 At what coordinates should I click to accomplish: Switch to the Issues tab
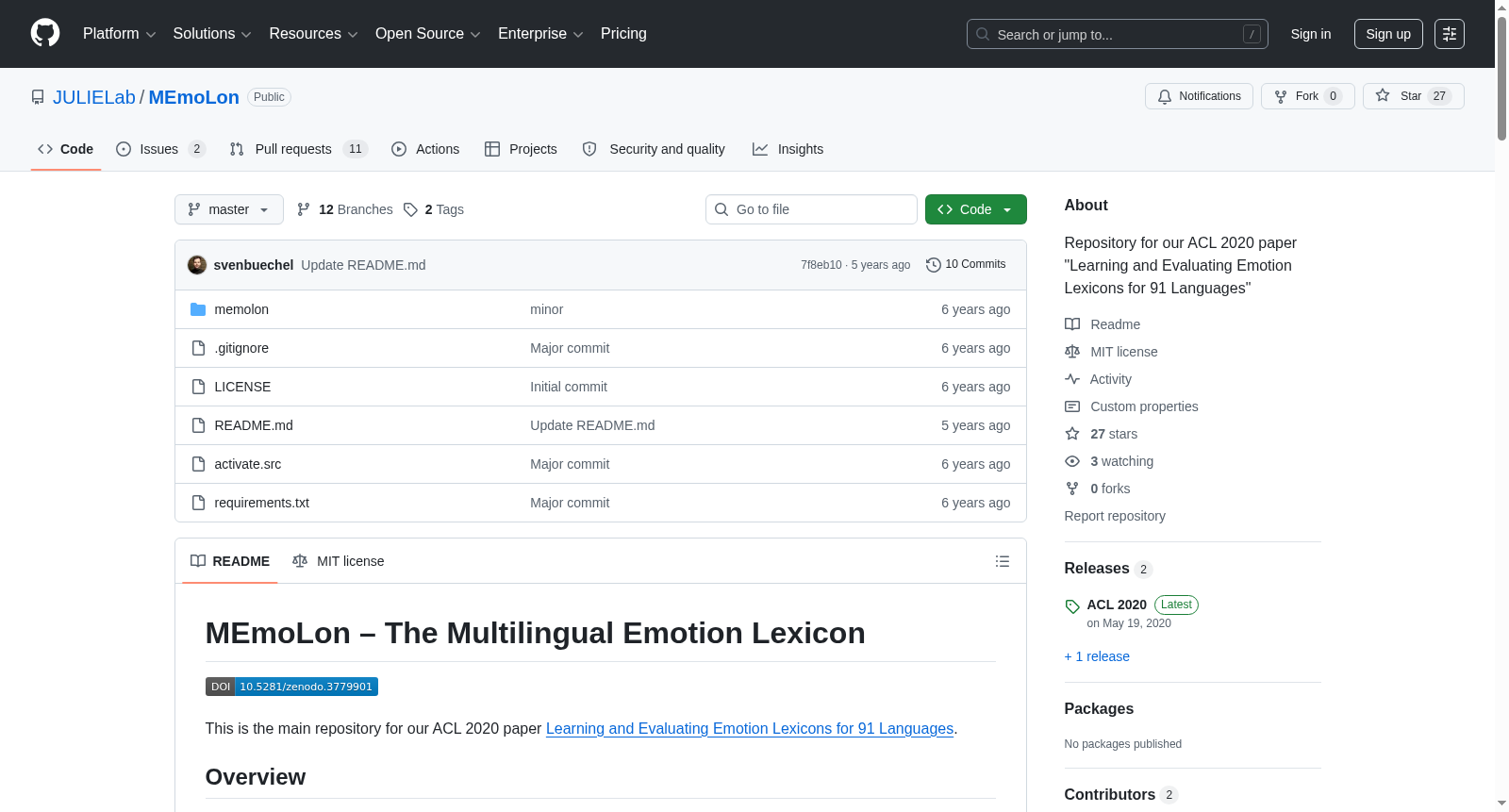[x=160, y=149]
